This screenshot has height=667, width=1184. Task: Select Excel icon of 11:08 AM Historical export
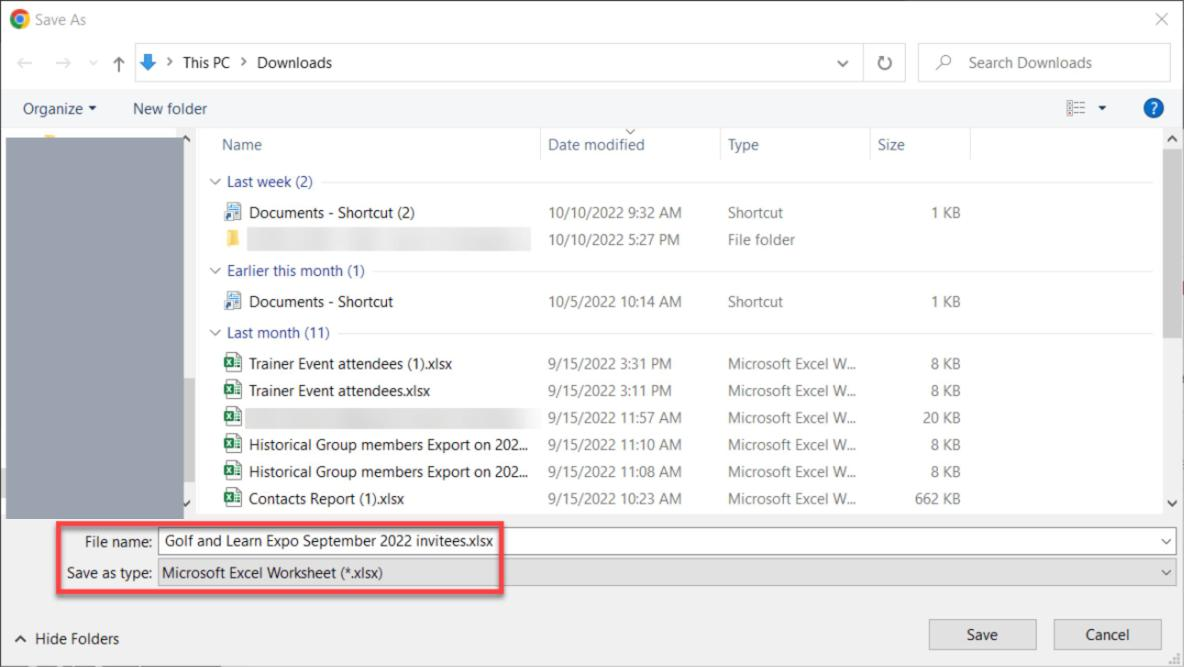click(233, 471)
